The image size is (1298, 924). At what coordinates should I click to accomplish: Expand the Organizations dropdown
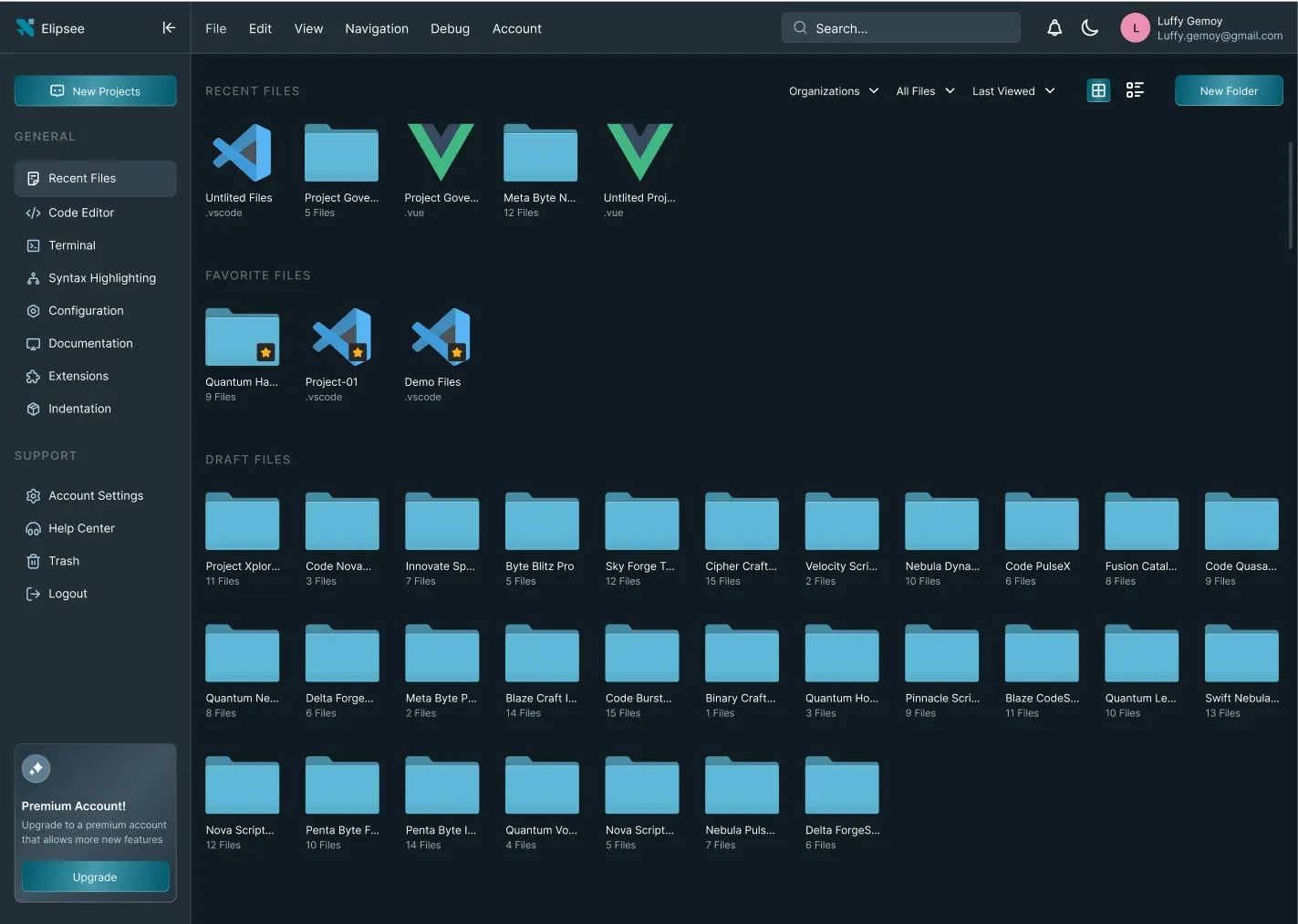click(834, 91)
